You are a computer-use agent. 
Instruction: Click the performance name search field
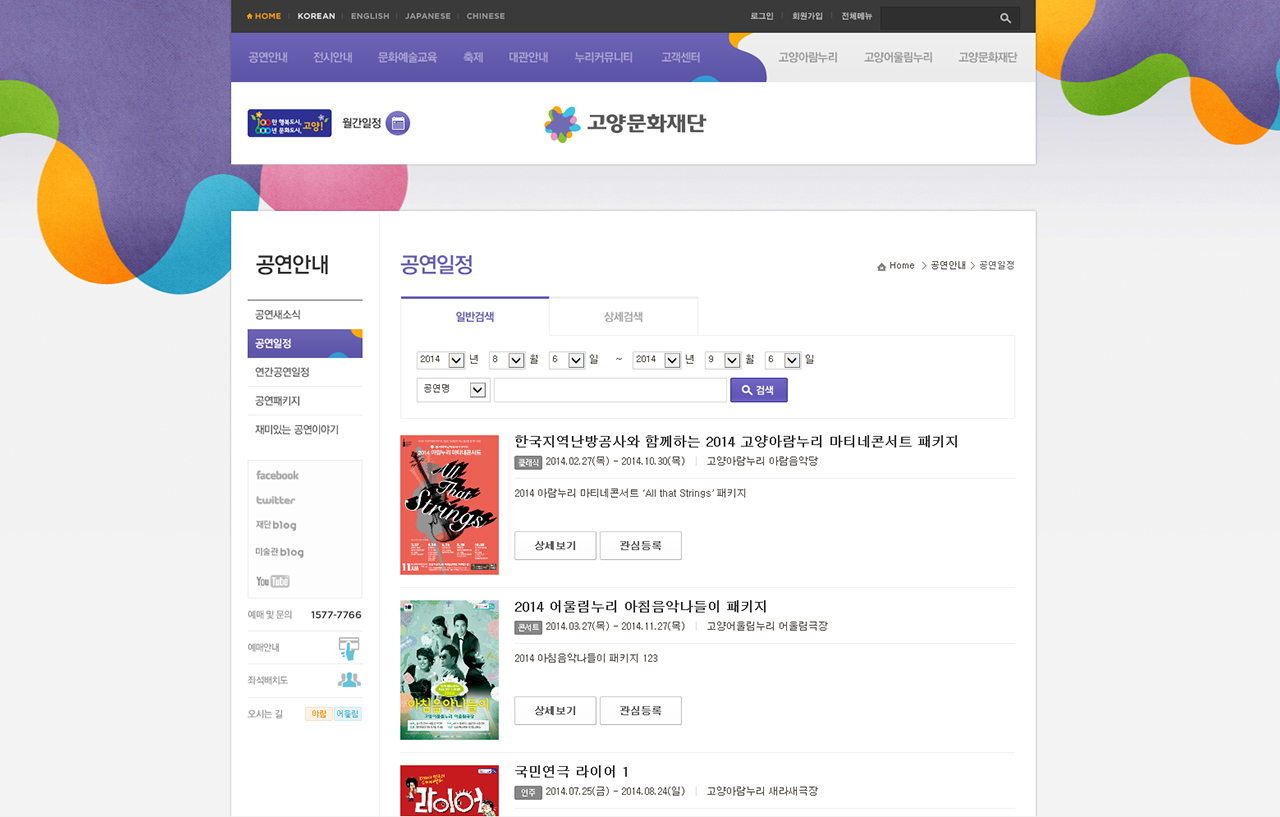(x=610, y=390)
